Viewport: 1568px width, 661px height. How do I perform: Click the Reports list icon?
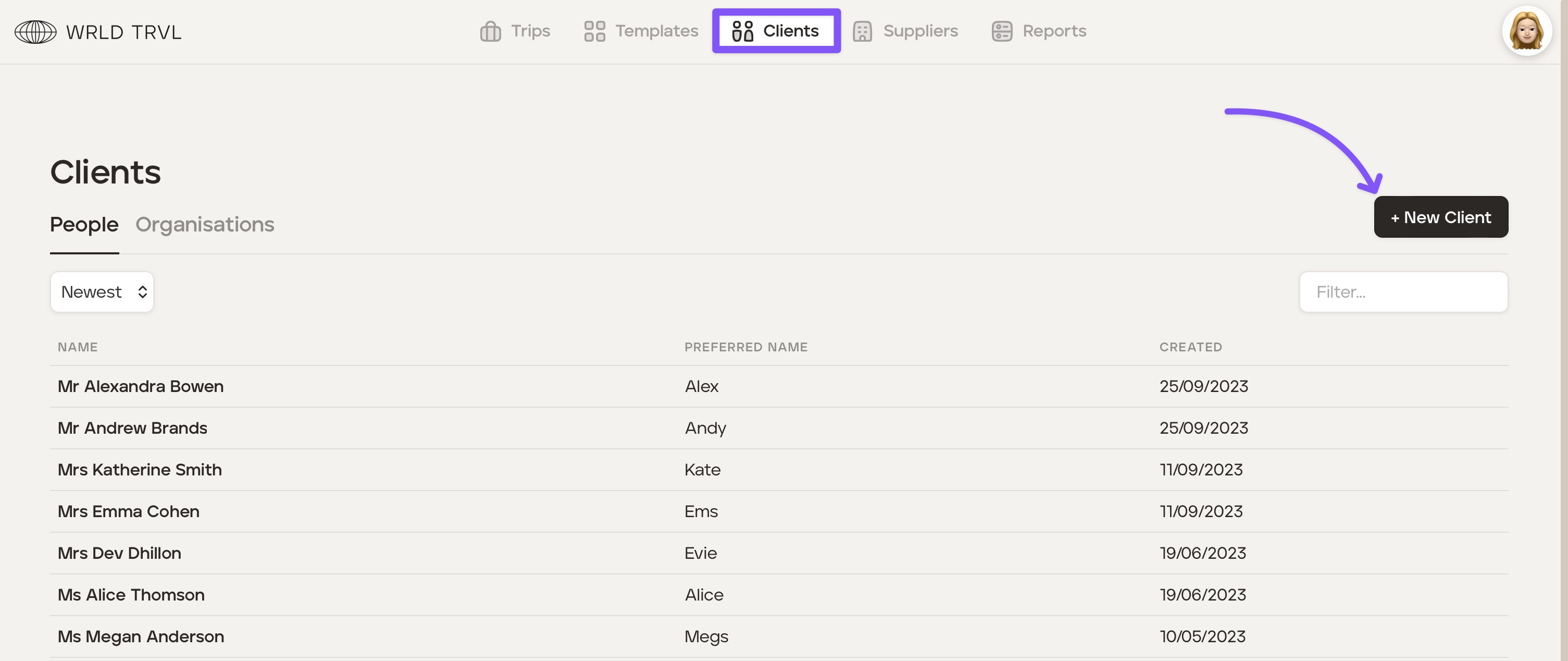coord(1001,31)
